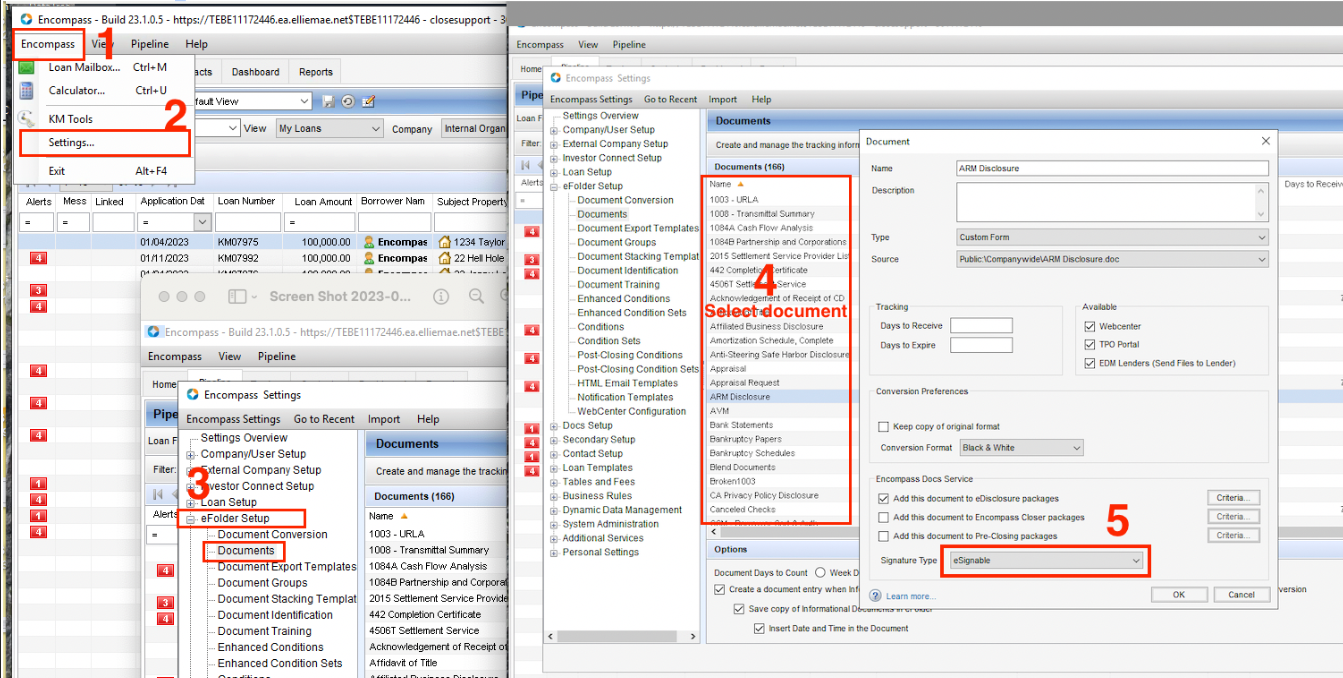Click the Loan Mailbox envelope icon
The image size is (1343, 678).
tap(26, 67)
